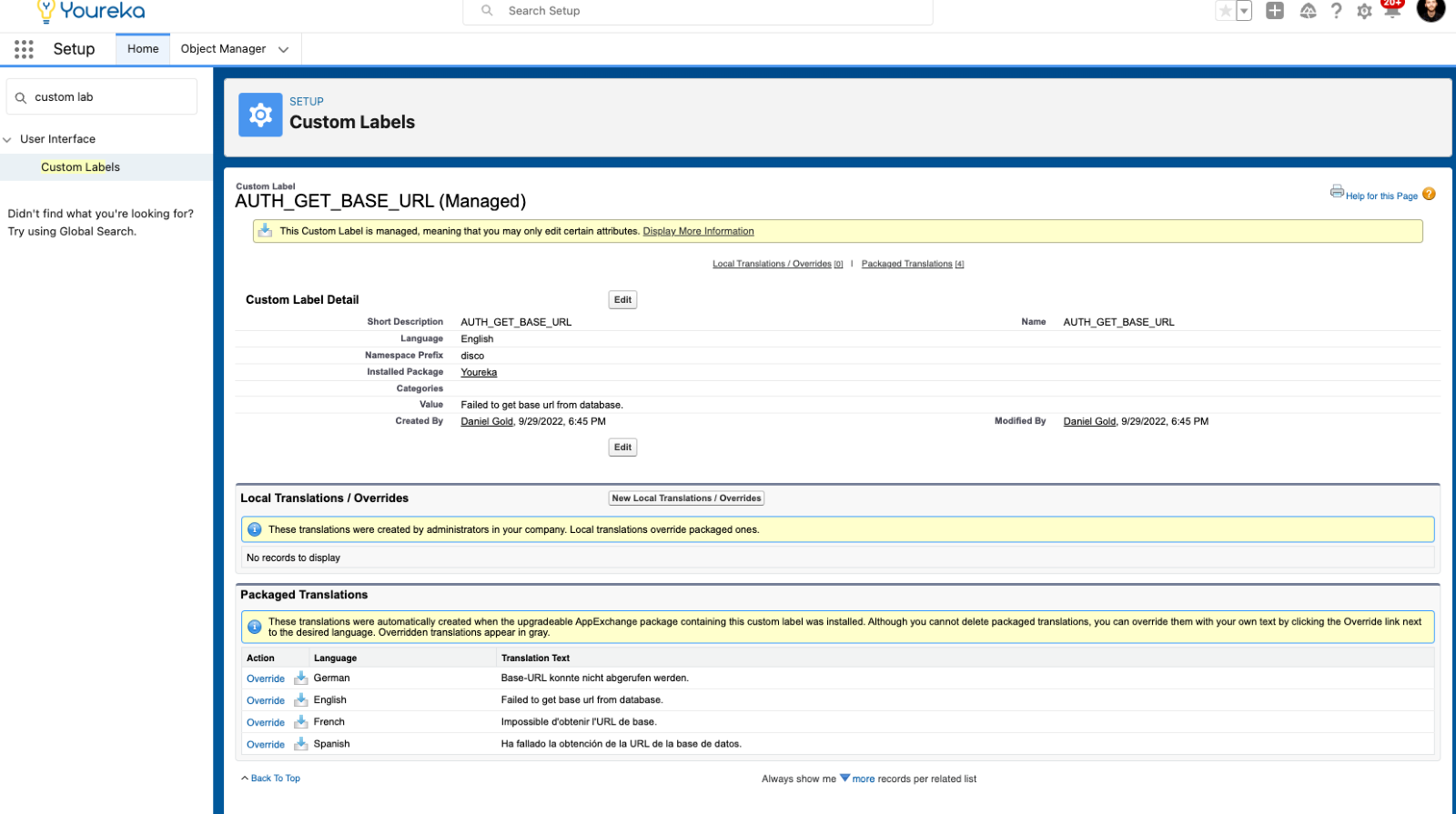Click the printer icon for printable view
This screenshot has height=814, width=1456.
[1337, 191]
